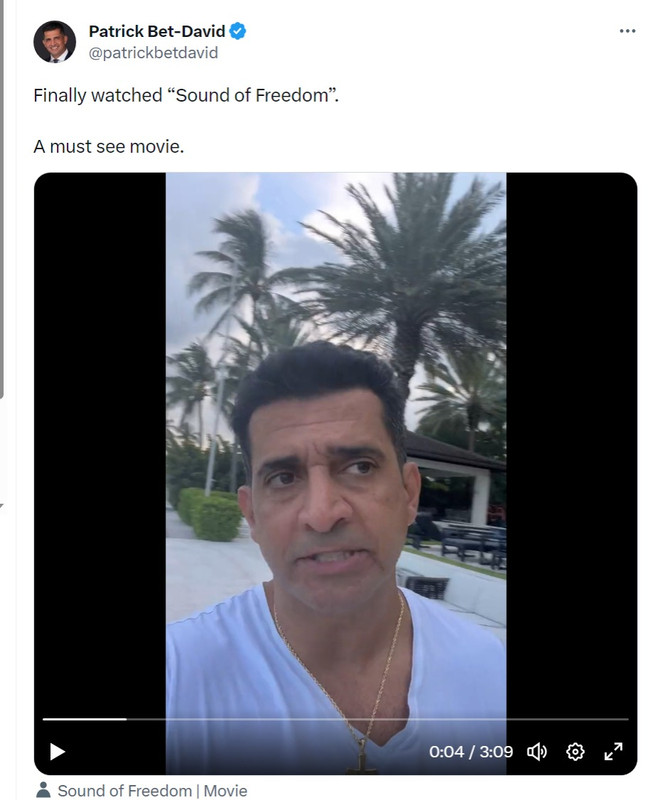653x800 pixels.
Task: Open the Sound of Freedom | Movie link
Action: click(x=152, y=790)
